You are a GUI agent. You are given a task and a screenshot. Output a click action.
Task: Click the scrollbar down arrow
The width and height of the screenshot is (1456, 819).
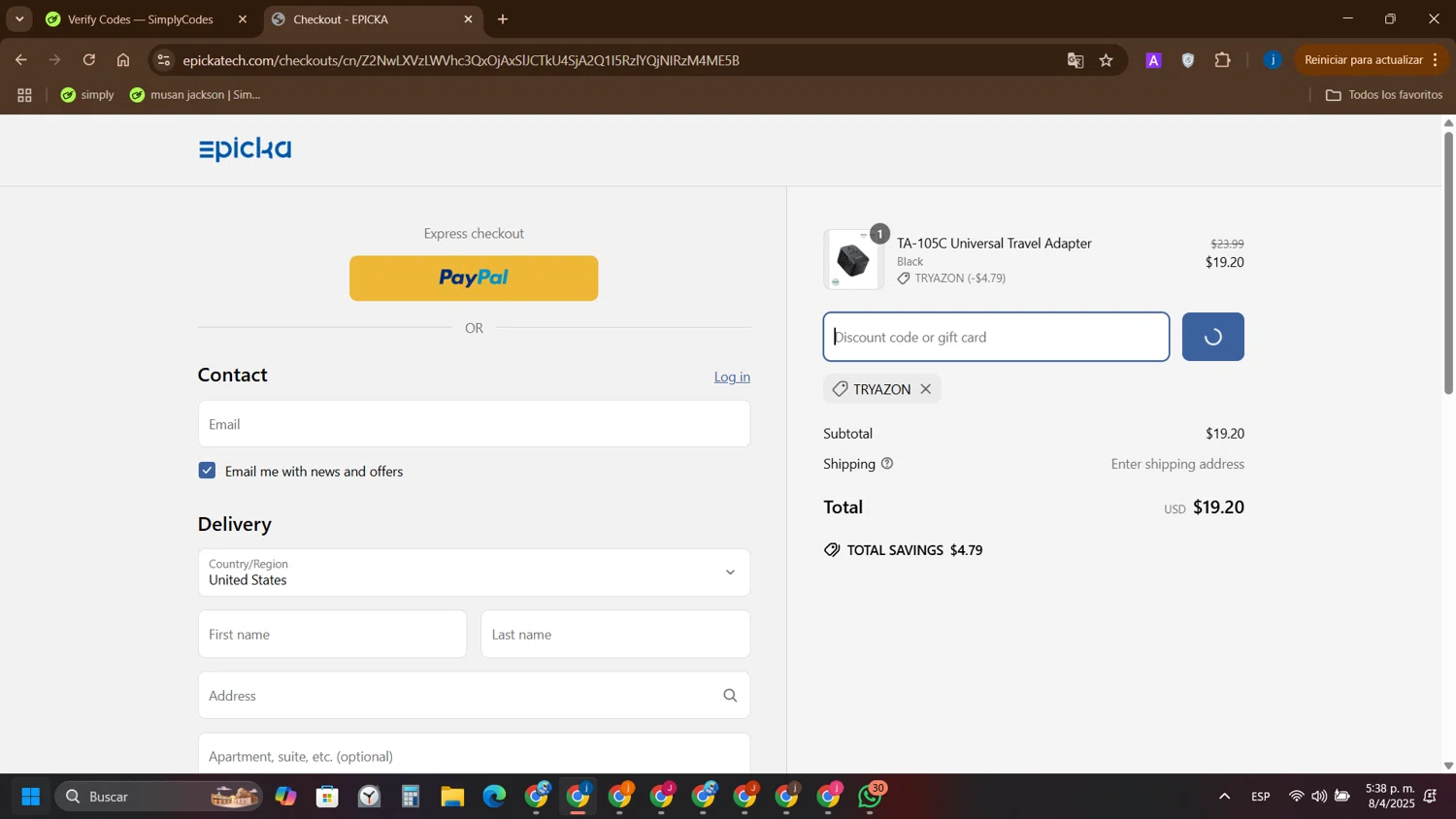click(1448, 766)
